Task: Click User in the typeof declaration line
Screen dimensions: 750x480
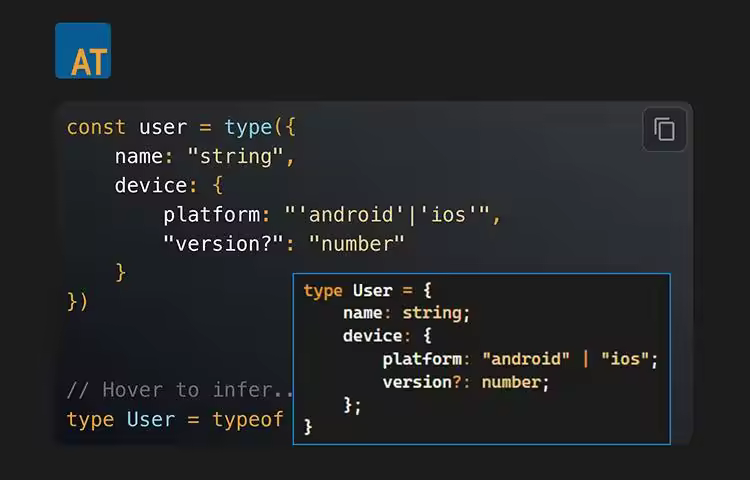Action: [x=150, y=419]
